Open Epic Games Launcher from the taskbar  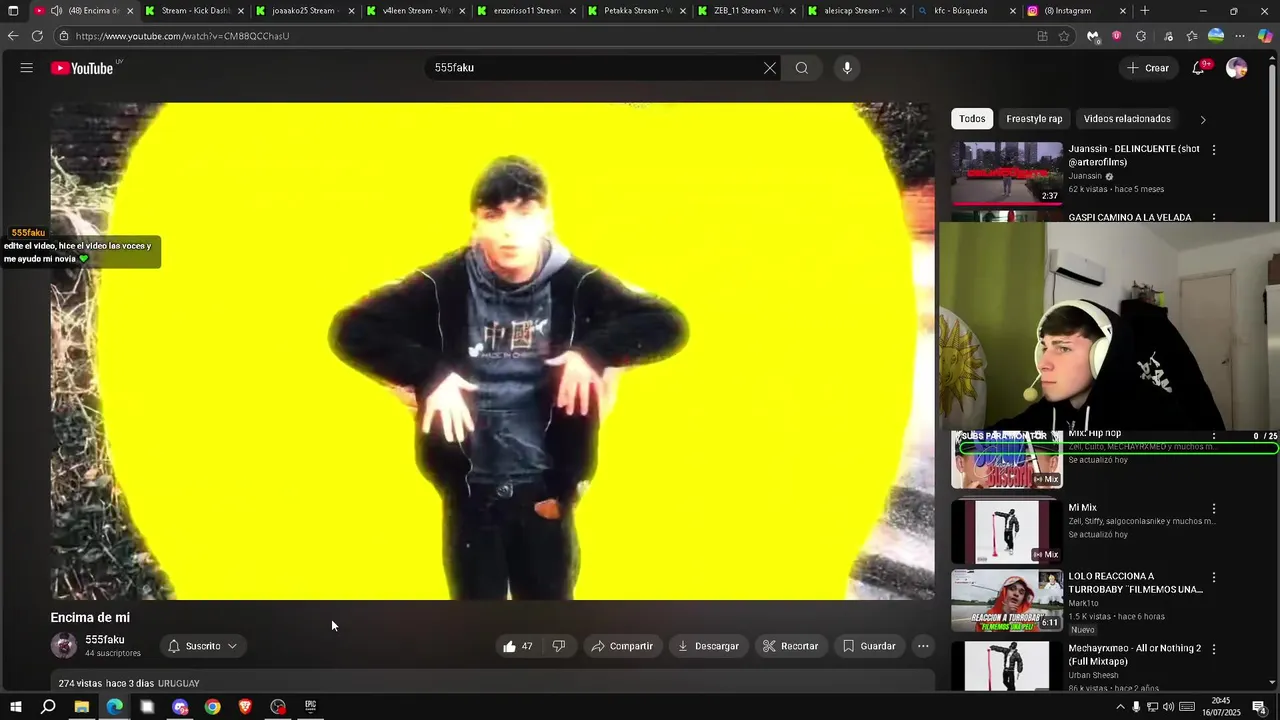point(311,707)
